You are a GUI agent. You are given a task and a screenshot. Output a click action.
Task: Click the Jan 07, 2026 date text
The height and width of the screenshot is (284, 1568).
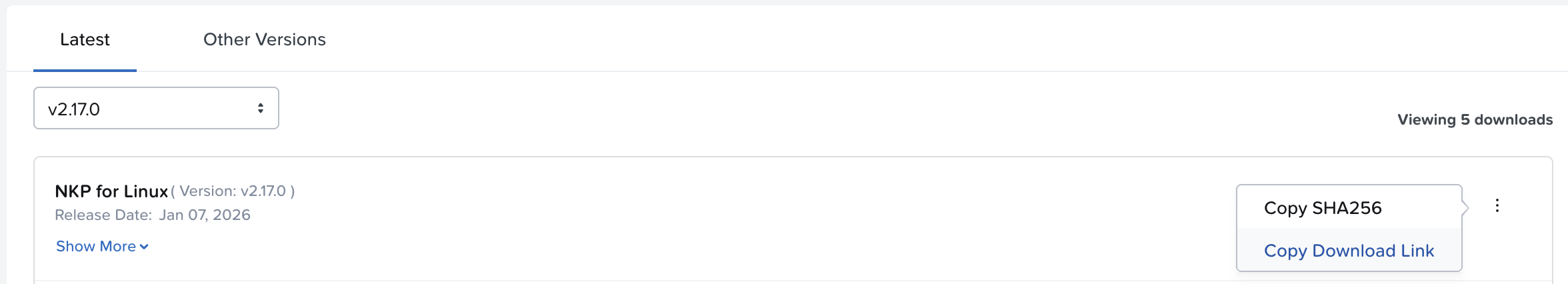(205, 215)
